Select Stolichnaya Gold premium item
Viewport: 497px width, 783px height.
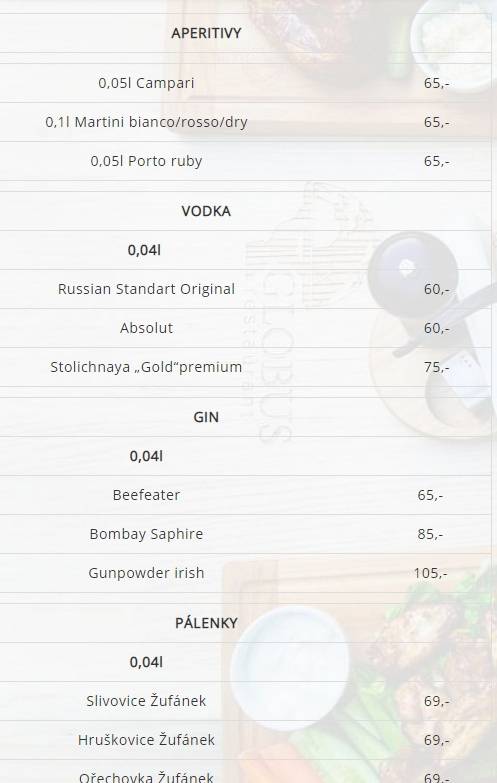click(x=146, y=367)
